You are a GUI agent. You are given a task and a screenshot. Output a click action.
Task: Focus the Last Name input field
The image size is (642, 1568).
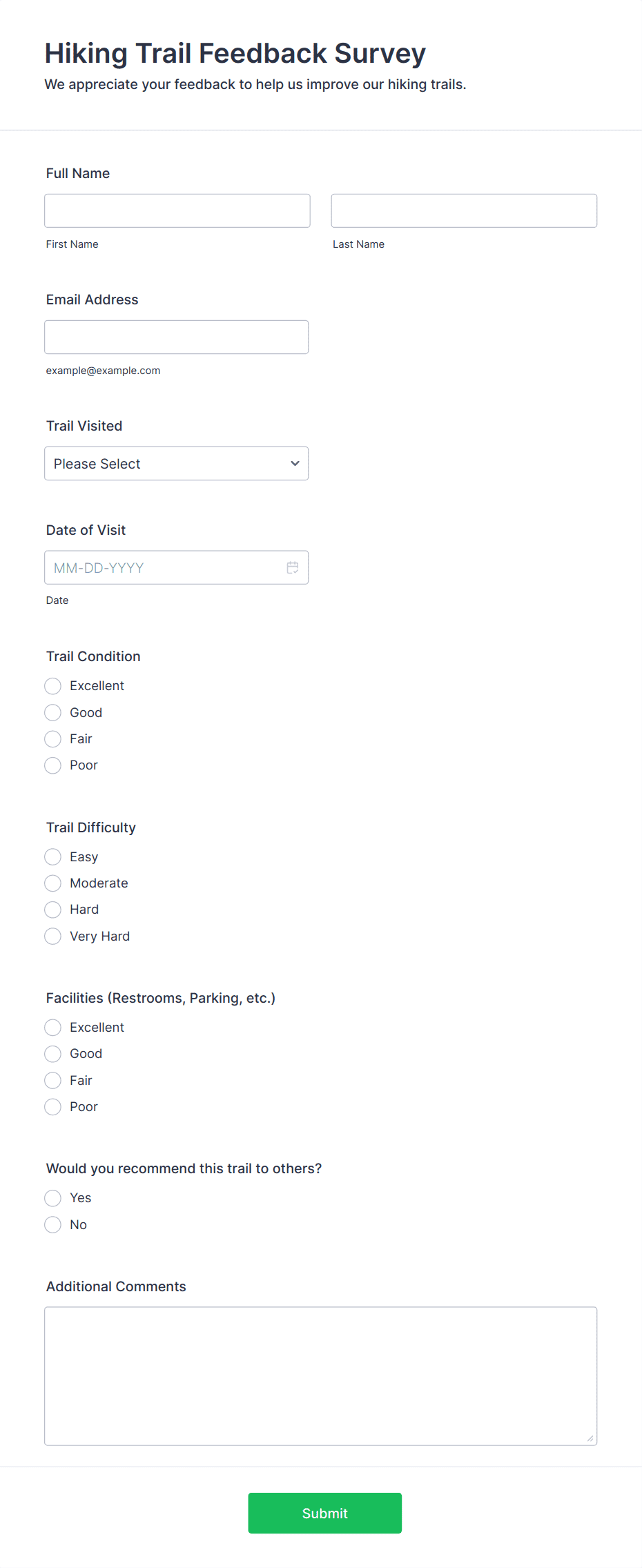tap(464, 210)
